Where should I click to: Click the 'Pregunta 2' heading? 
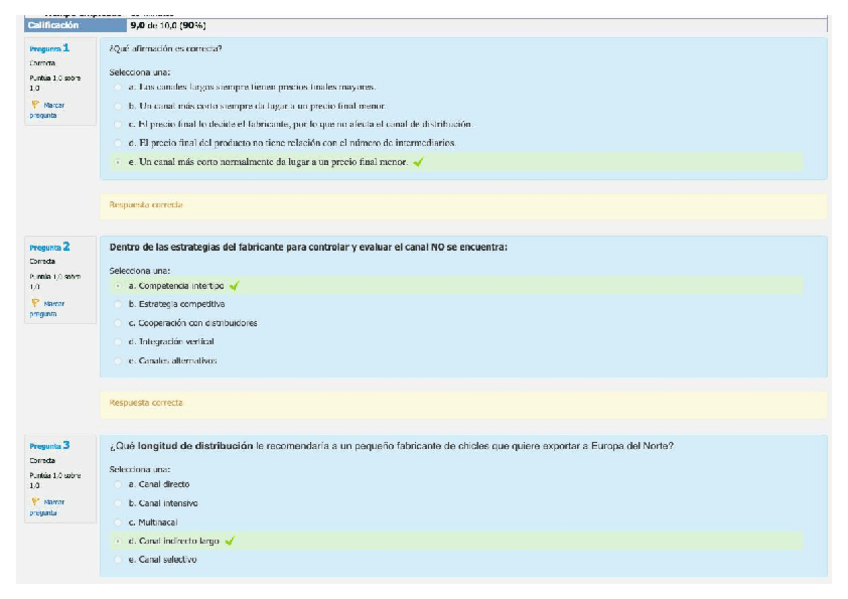pyautogui.click(x=49, y=247)
